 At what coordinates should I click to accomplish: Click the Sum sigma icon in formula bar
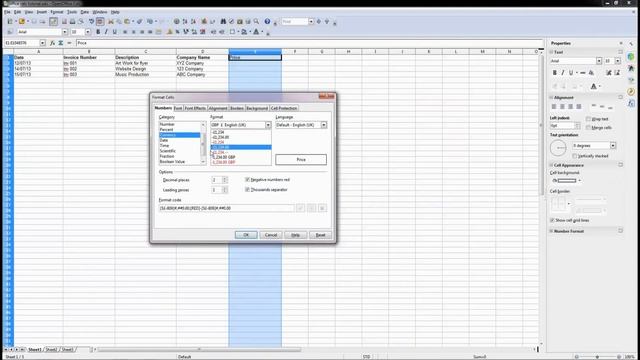61,43
